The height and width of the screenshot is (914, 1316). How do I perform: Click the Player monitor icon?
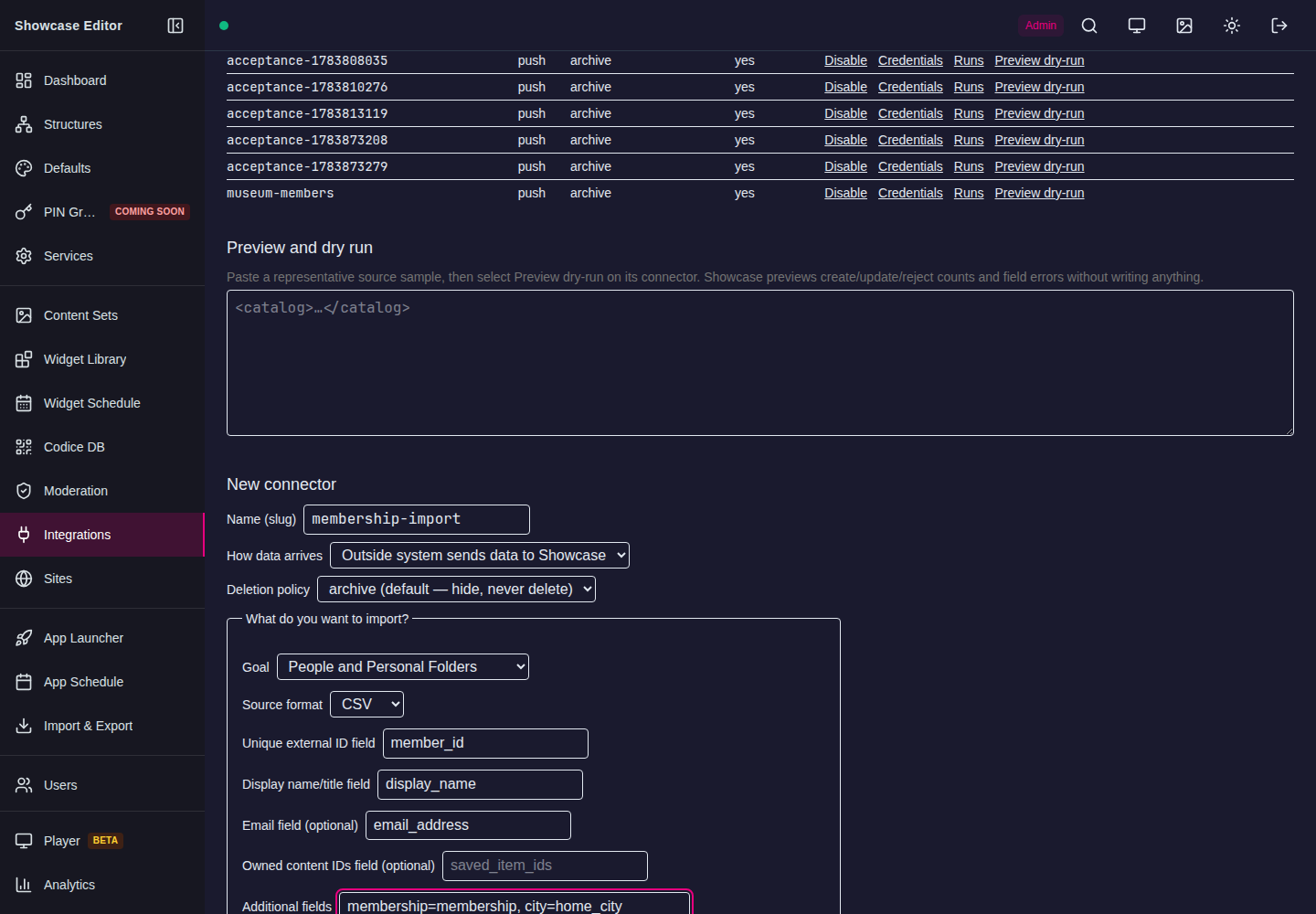click(x=24, y=841)
